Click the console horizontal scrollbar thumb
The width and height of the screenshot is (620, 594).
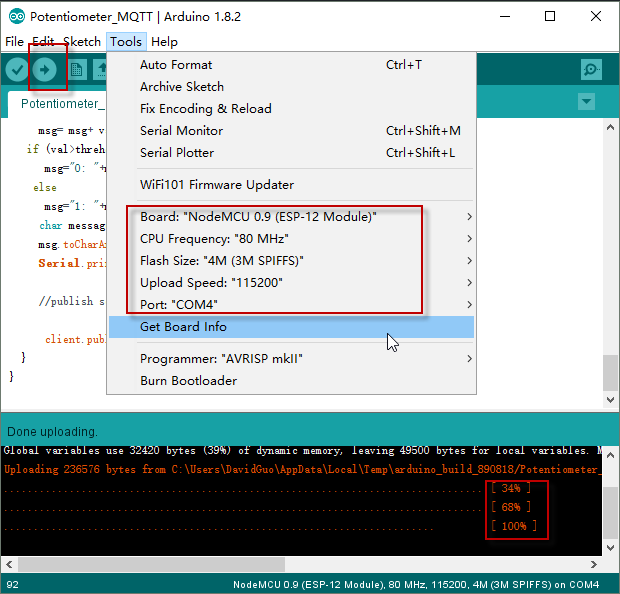tap(151, 564)
